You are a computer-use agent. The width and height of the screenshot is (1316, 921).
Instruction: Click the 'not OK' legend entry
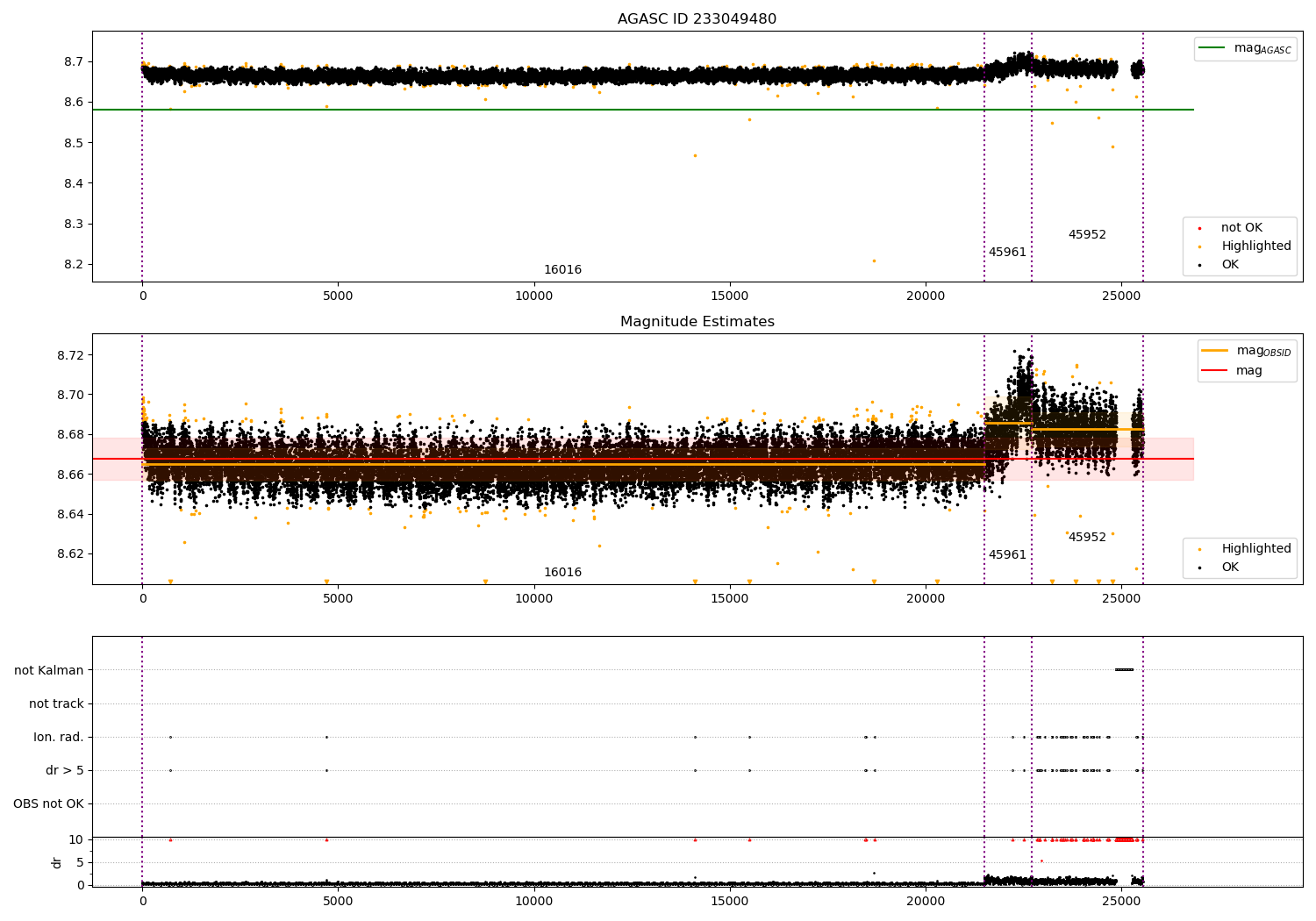(1232, 228)
